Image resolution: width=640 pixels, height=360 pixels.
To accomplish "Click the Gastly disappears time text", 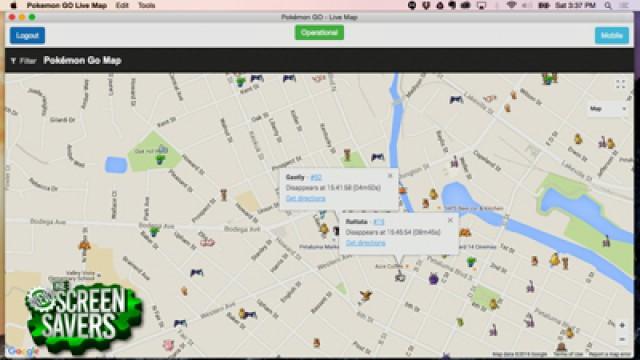I will click(x=333, y=188).
